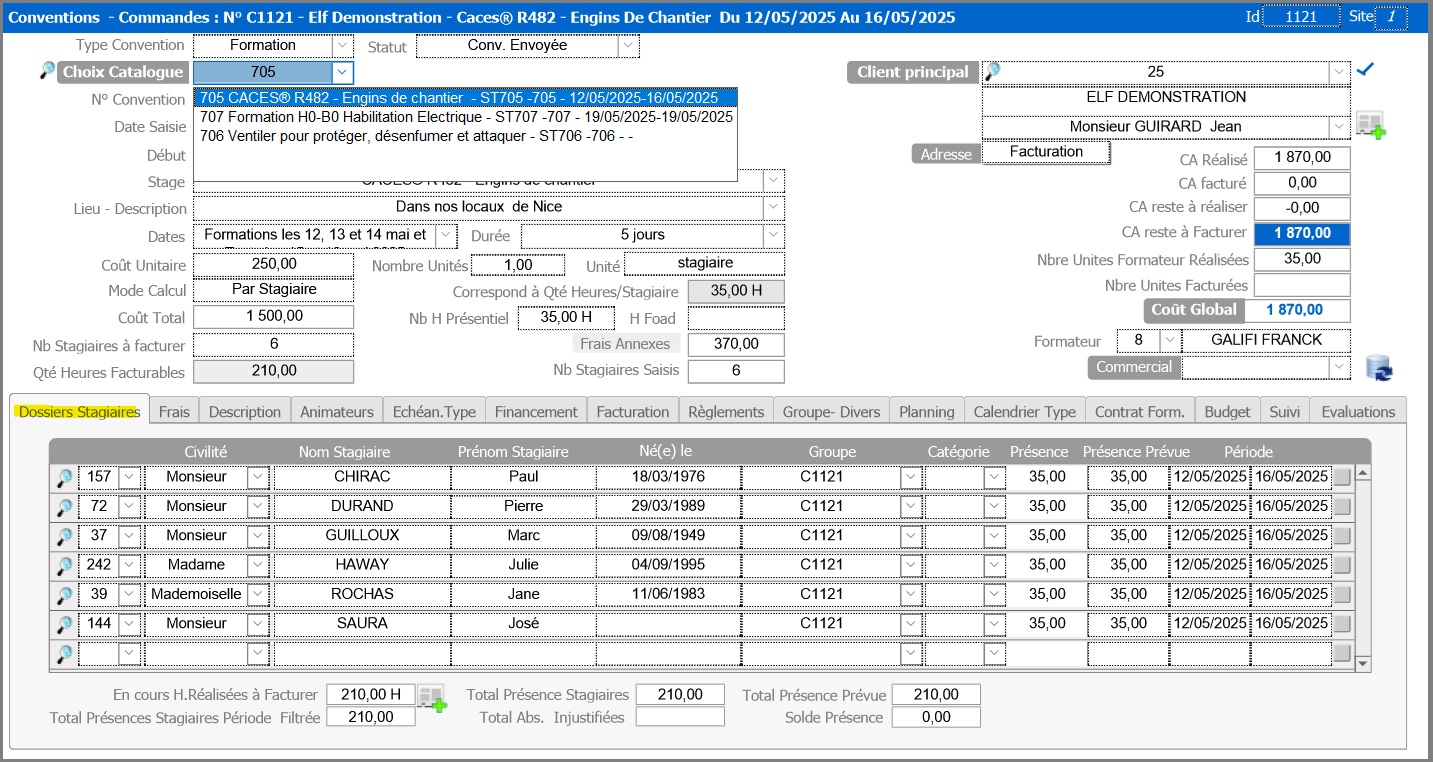
Task: Open CHIRAC Paul's trainee record via magnifier
Action: (64, 478)
